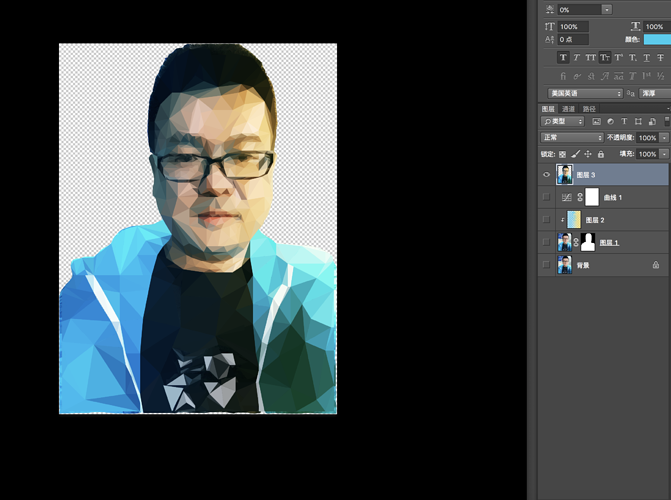Click the Curves adjustment icon on 曲线 1
Viewport: 671px width, 500px height.
point(567,197)
